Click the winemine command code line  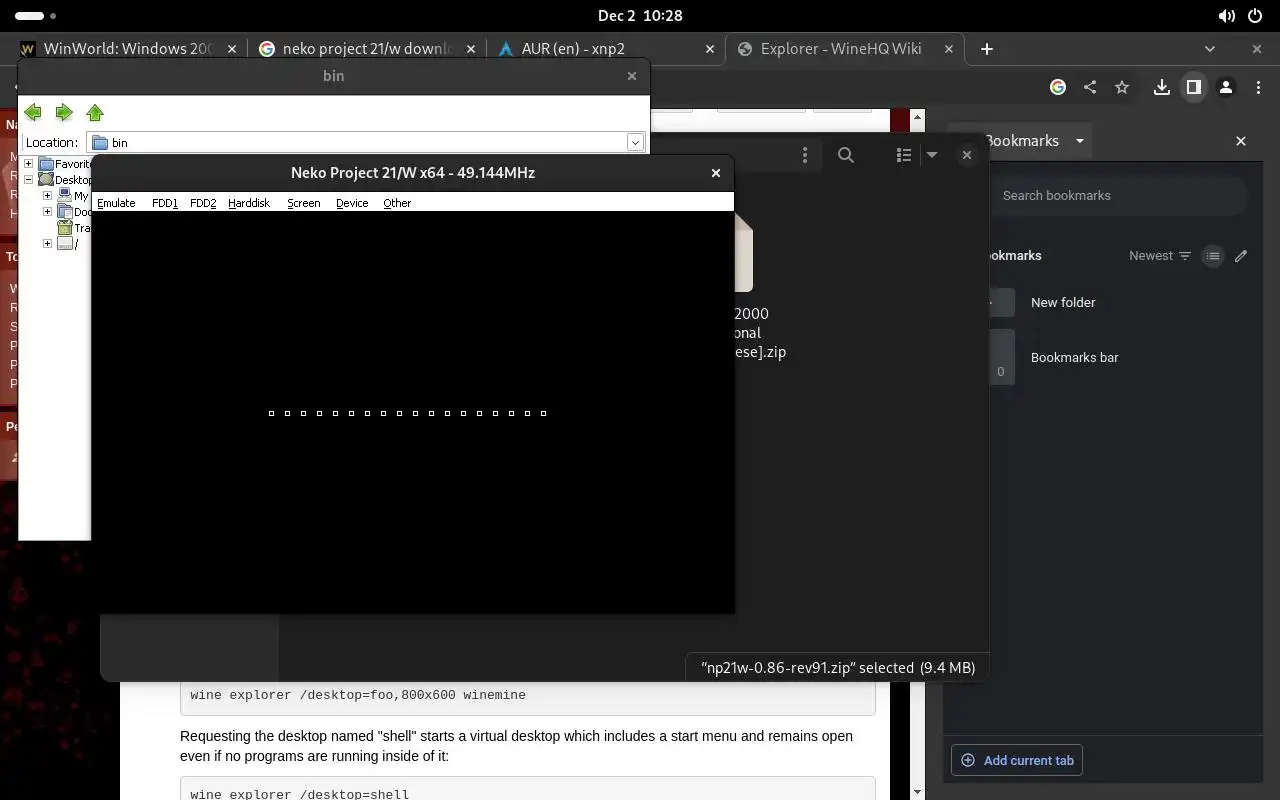tap(357, 695)
